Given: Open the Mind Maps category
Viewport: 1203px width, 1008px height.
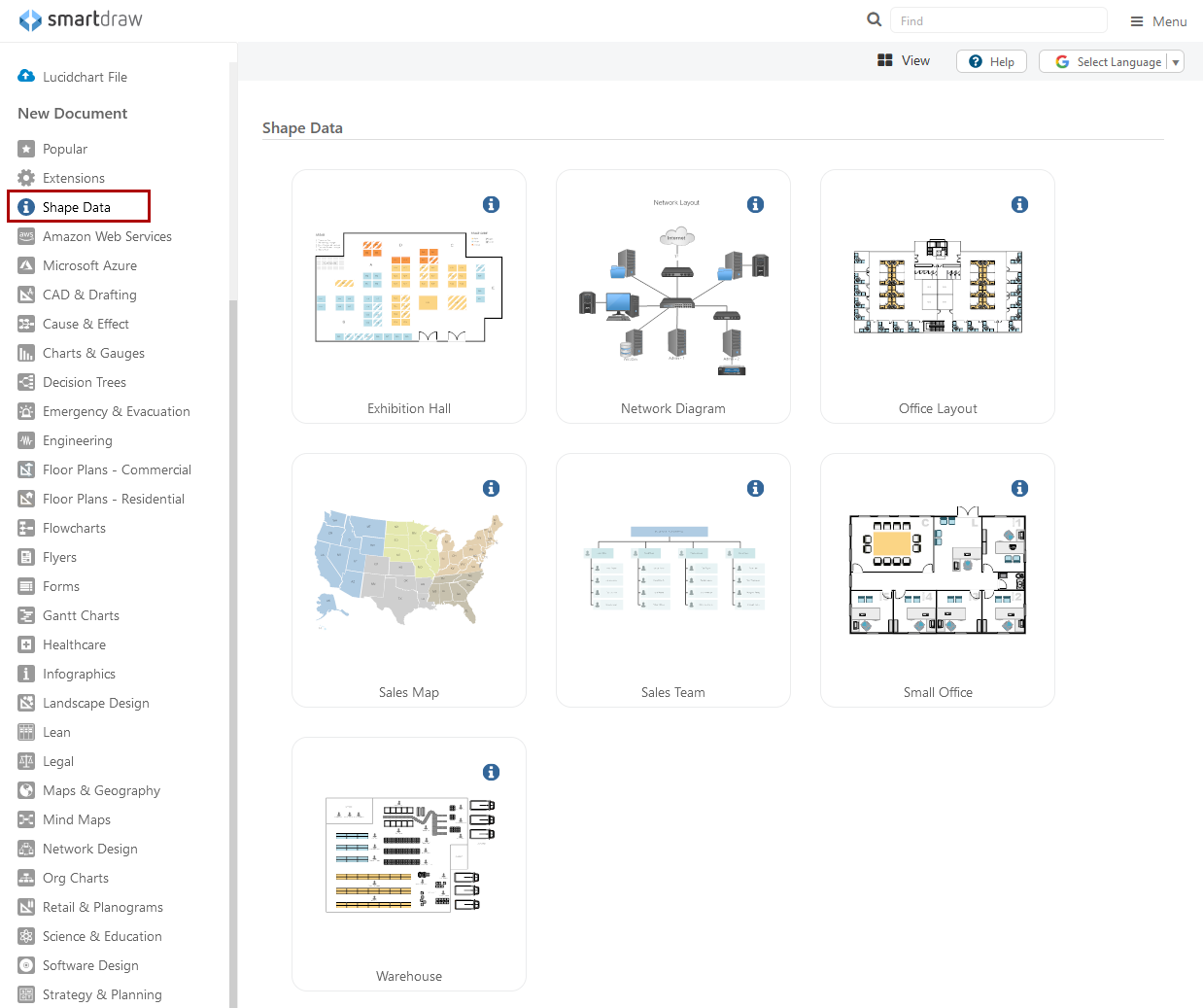Looking at the screenshot, I should coord(76,819).
